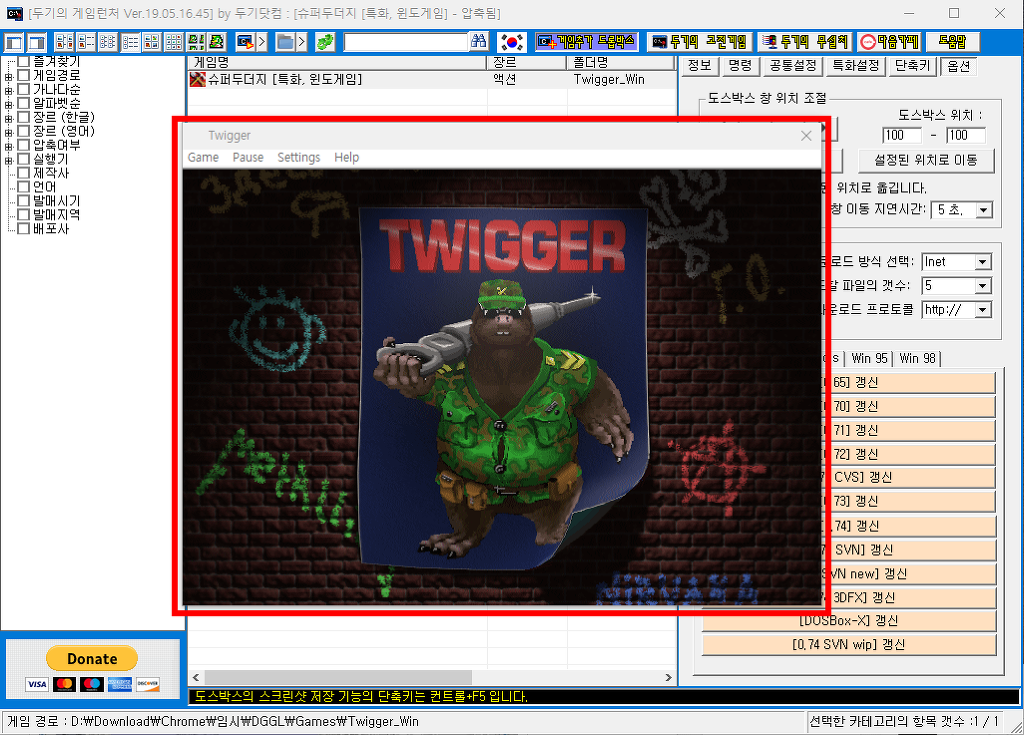Viewport: 1024px width, 735px height.
Task: Open the Inet download method dropdown
Action: pos(983,262)
